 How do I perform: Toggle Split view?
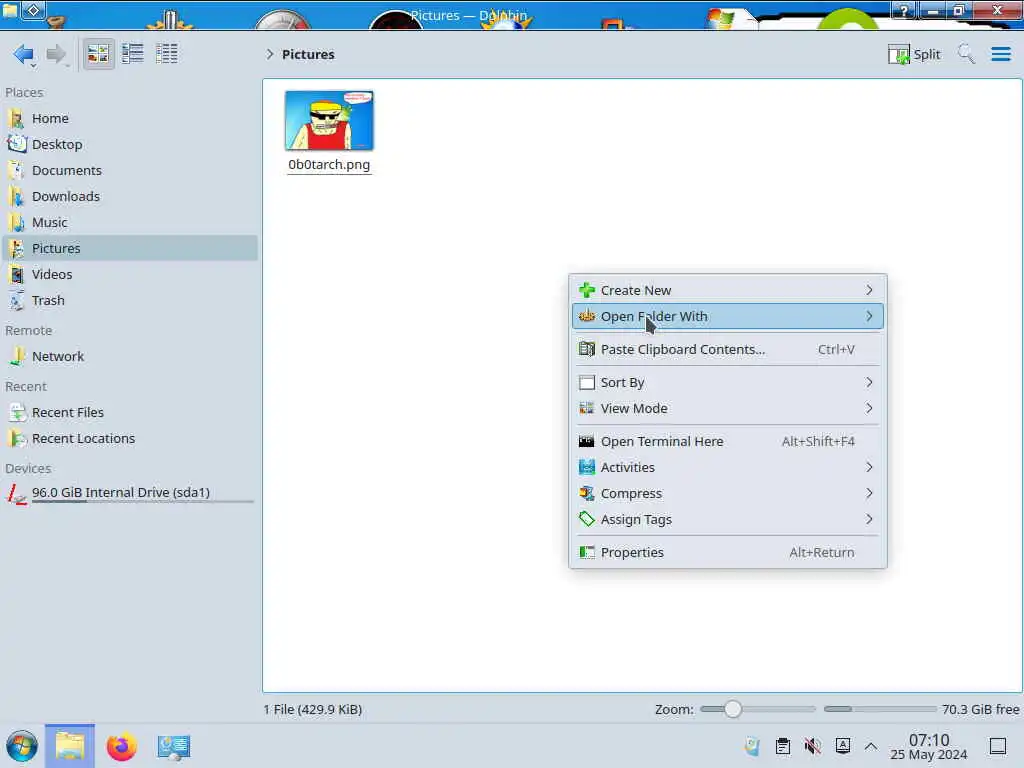[914, 54]
